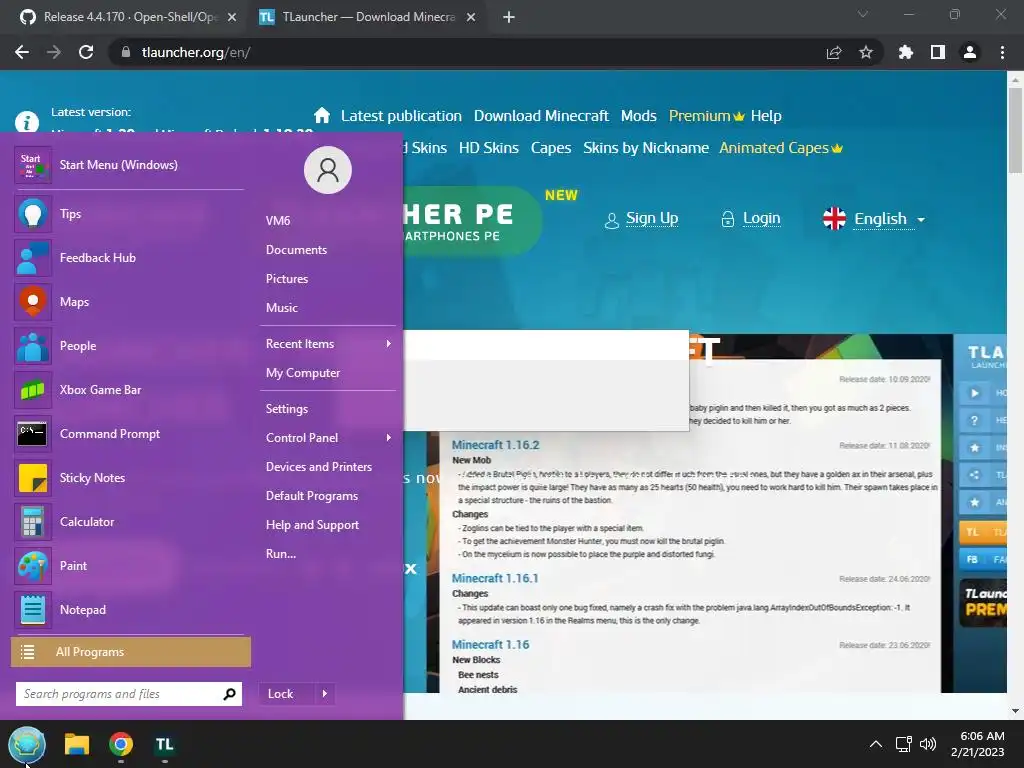Open My Computer entry
The height and width of the screenshot is (768, 1024).
pos(303,373)
